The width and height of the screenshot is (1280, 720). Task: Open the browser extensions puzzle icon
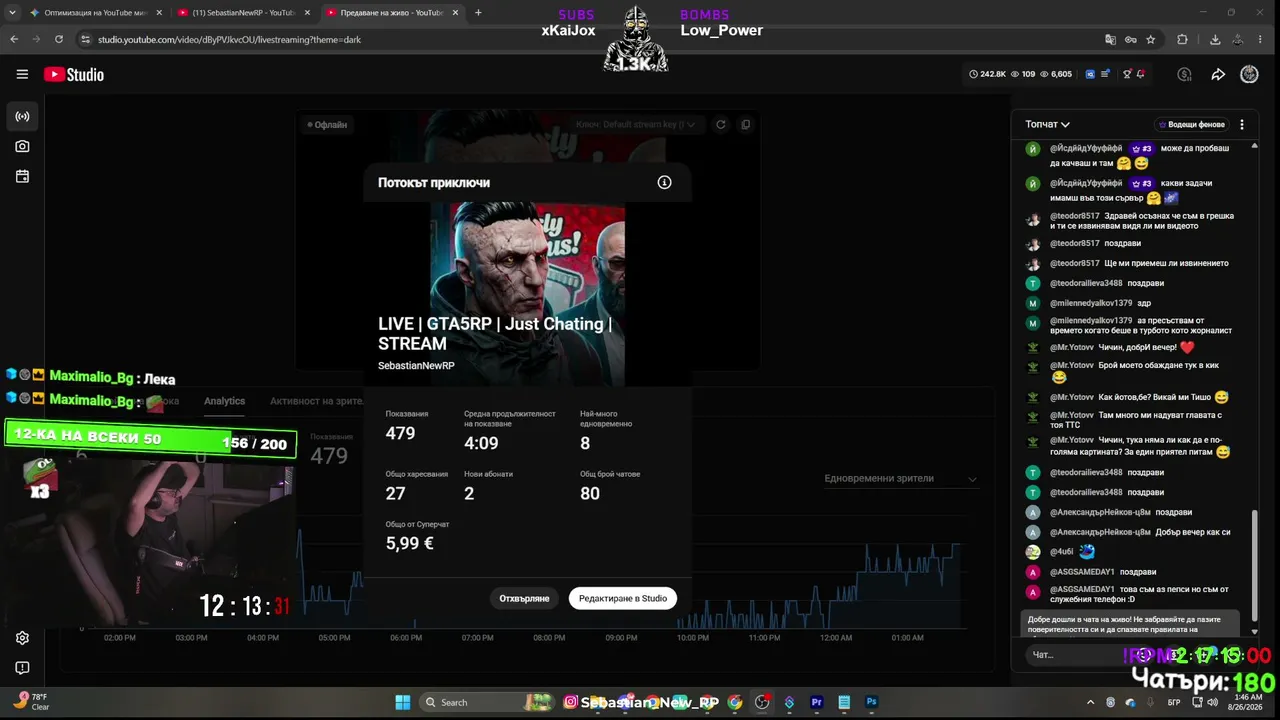(1182, 40)
